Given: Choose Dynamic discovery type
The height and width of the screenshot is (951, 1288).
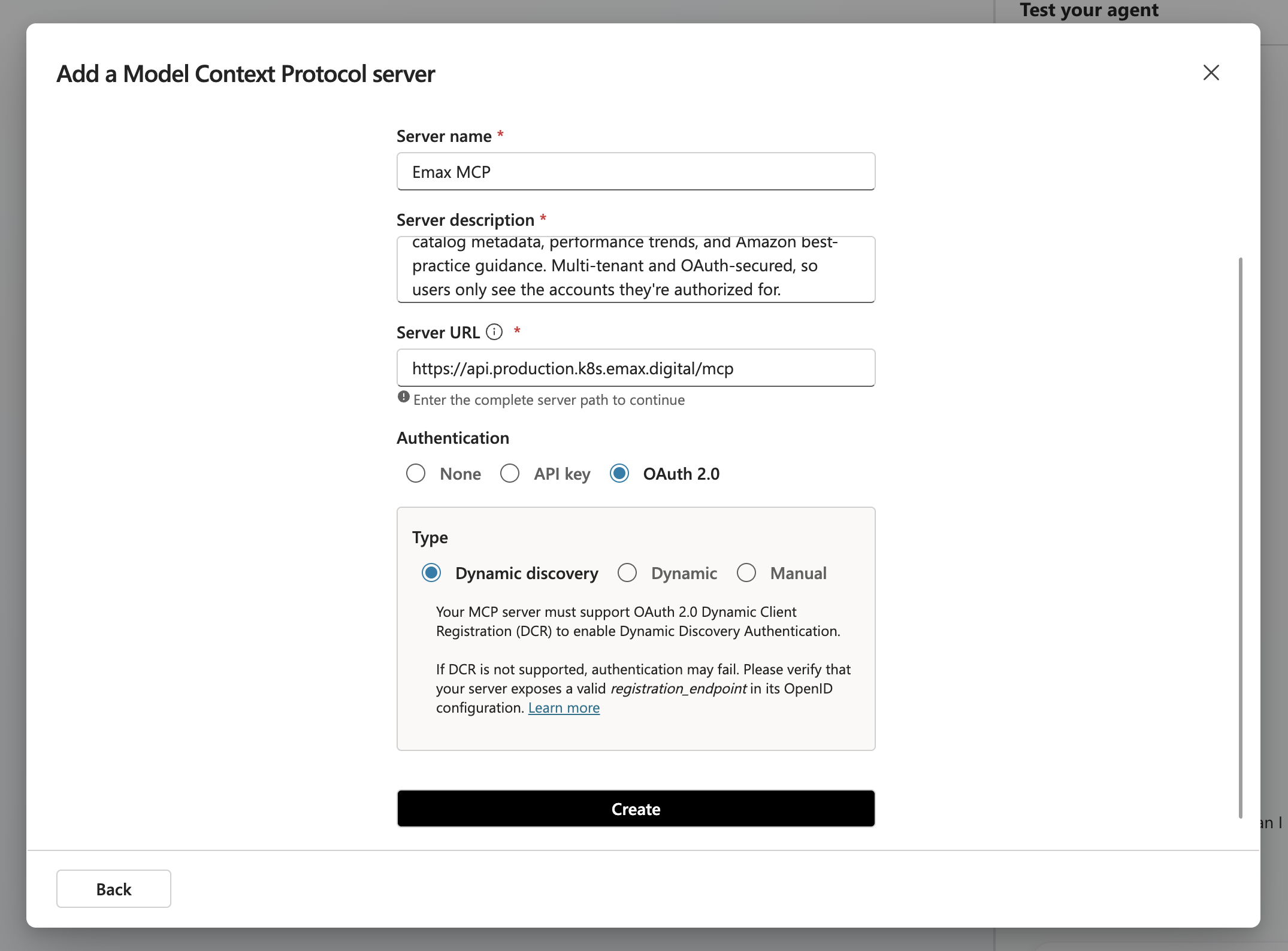Looking at the screenshot, I should [x=431, y=573].
